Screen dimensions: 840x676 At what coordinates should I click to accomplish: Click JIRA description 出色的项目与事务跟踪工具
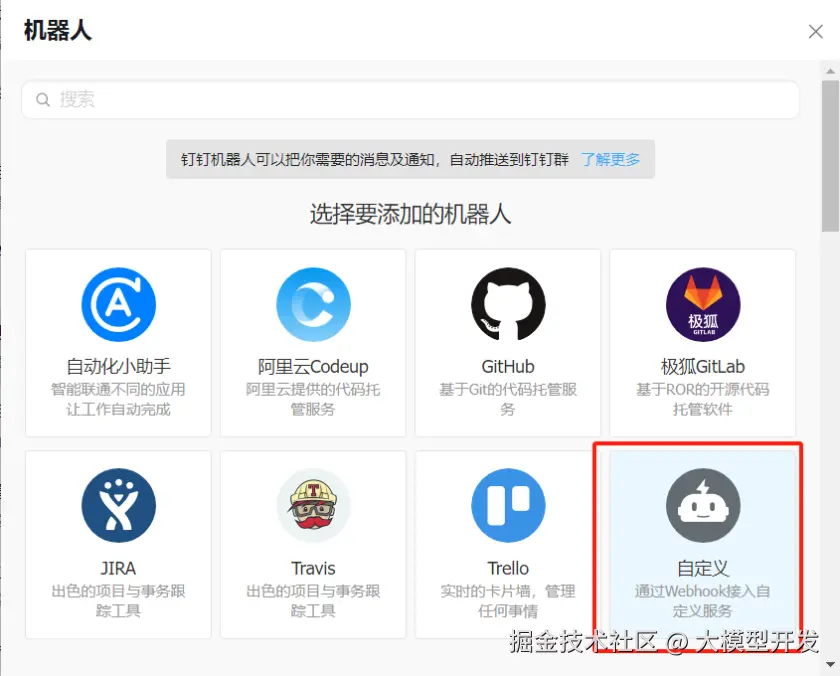[x=118, y=601]
